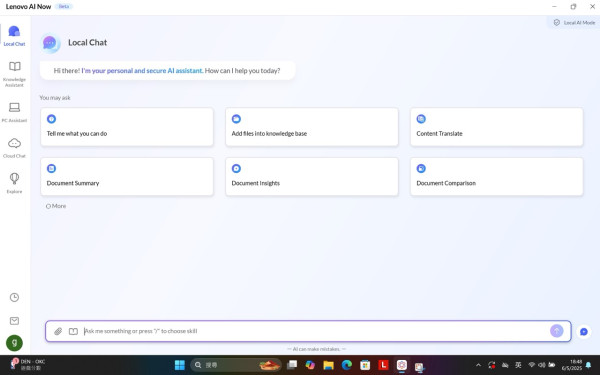Open network Wi-Fi tray icon
The image size is (600, 375).
(531, 365)
